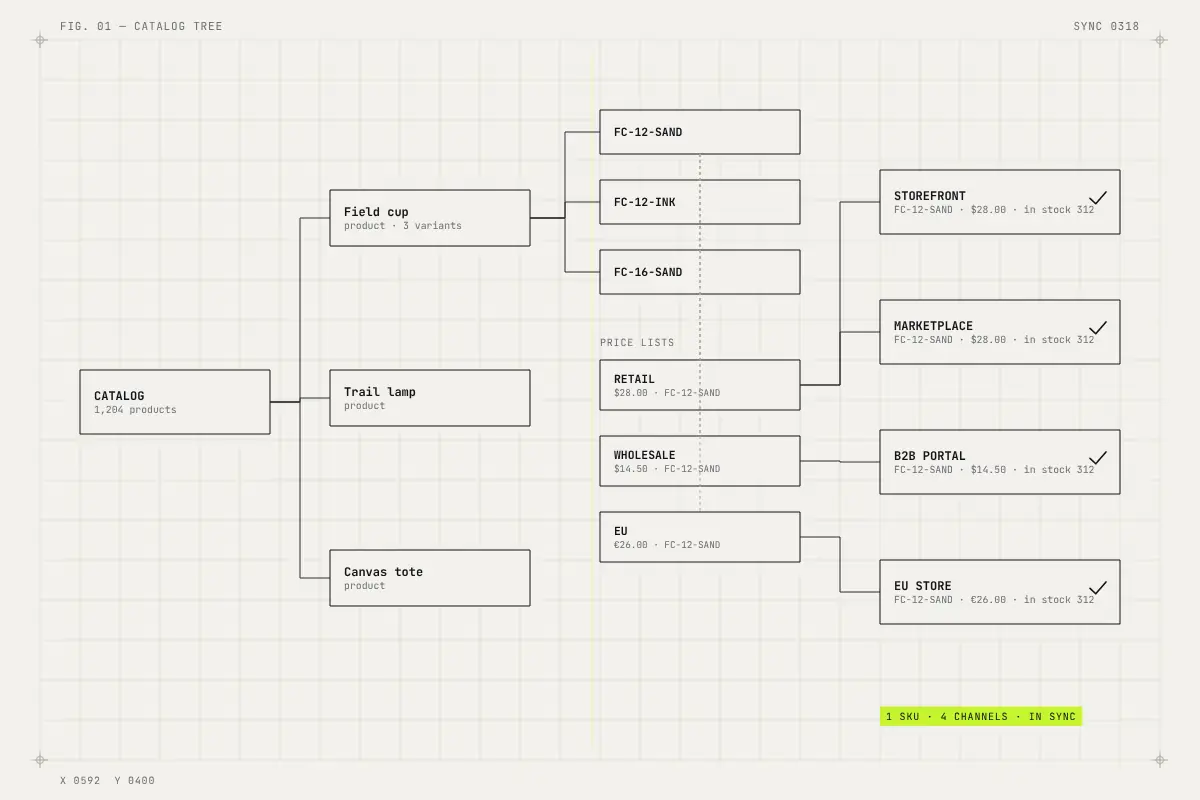Select the Field cup product node

(x=430, y=218)
